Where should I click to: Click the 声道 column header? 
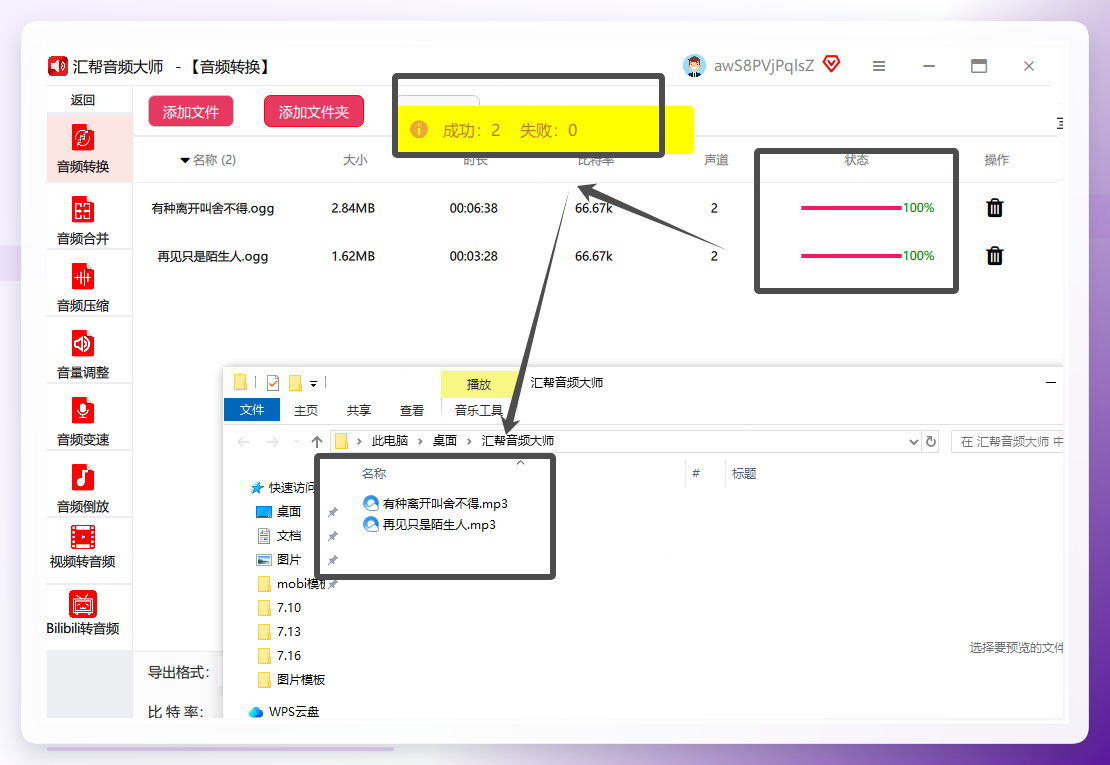point(716,160)
